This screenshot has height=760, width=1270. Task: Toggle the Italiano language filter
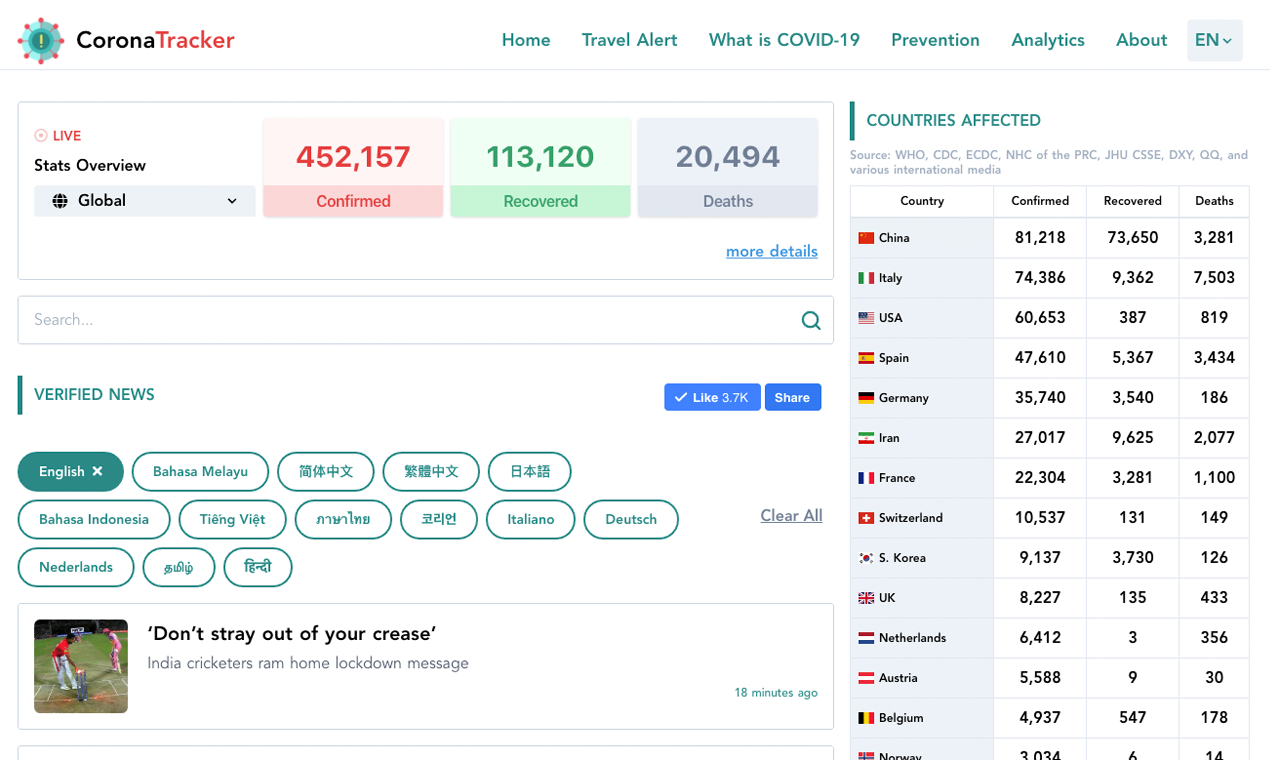(530, 520)
